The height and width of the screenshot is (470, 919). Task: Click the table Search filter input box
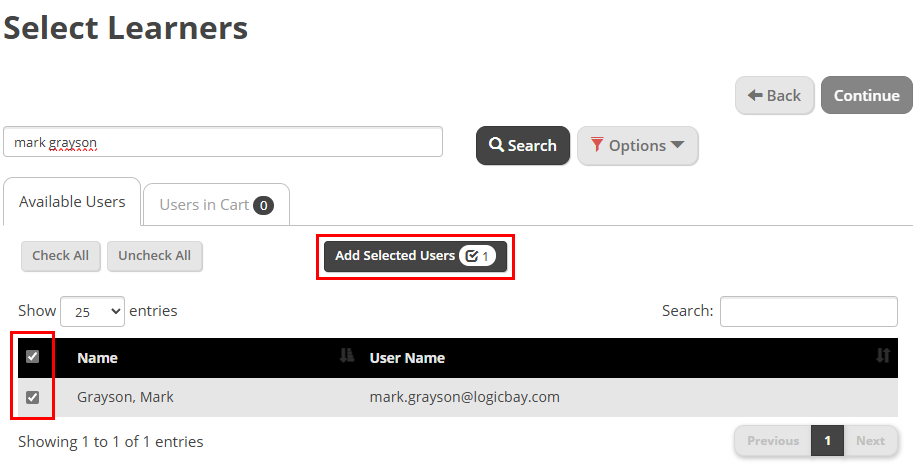pyautogui.click(x=809, y=311)
